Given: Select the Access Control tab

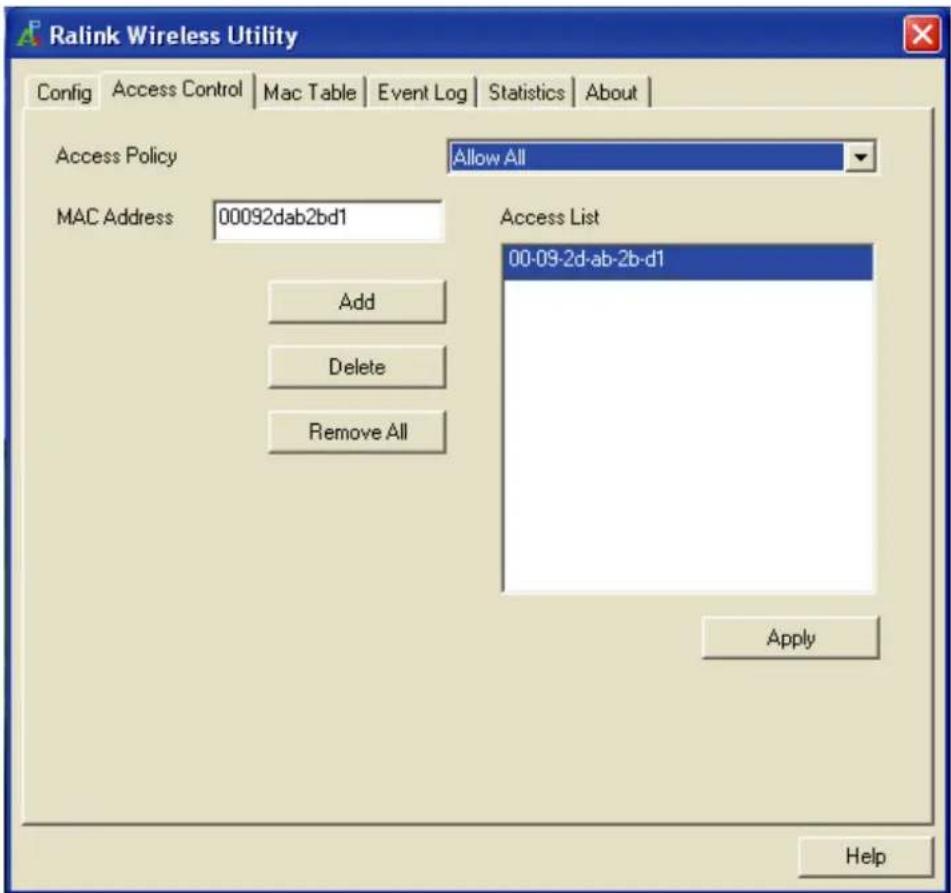Looking at the screenshot, I should 177,90.
